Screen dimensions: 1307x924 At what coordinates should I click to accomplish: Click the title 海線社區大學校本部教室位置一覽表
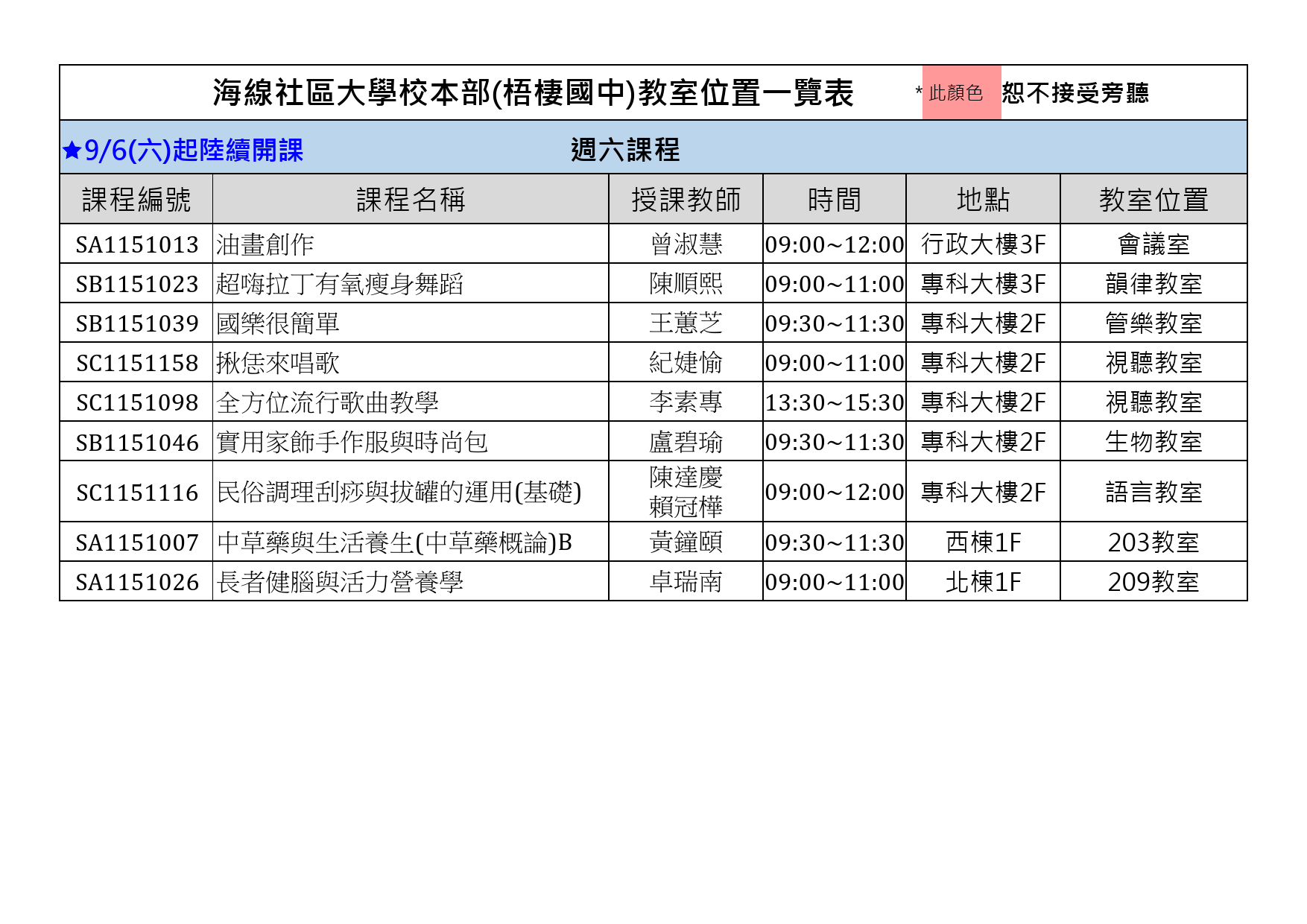tap(533, 93)
